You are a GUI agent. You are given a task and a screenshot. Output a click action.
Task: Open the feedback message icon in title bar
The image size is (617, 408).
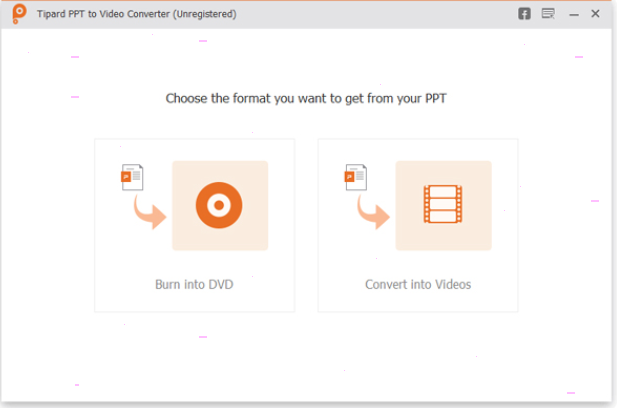click(x=548, y=14)
